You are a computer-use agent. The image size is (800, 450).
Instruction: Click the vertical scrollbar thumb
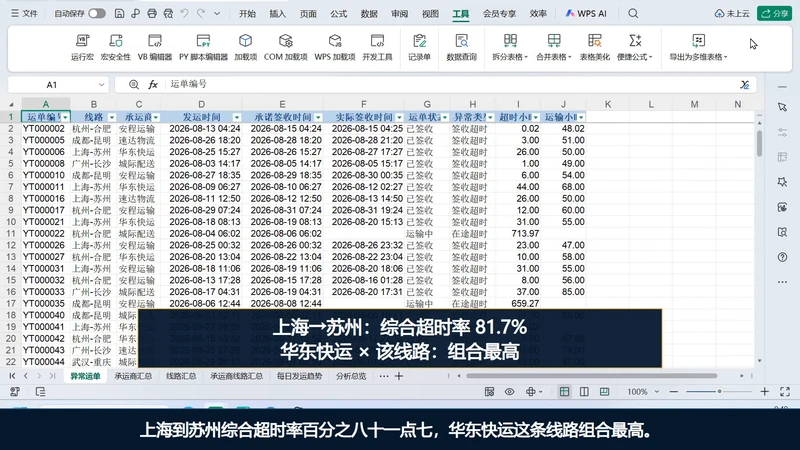pyautogui.click(x=760, y=143)
